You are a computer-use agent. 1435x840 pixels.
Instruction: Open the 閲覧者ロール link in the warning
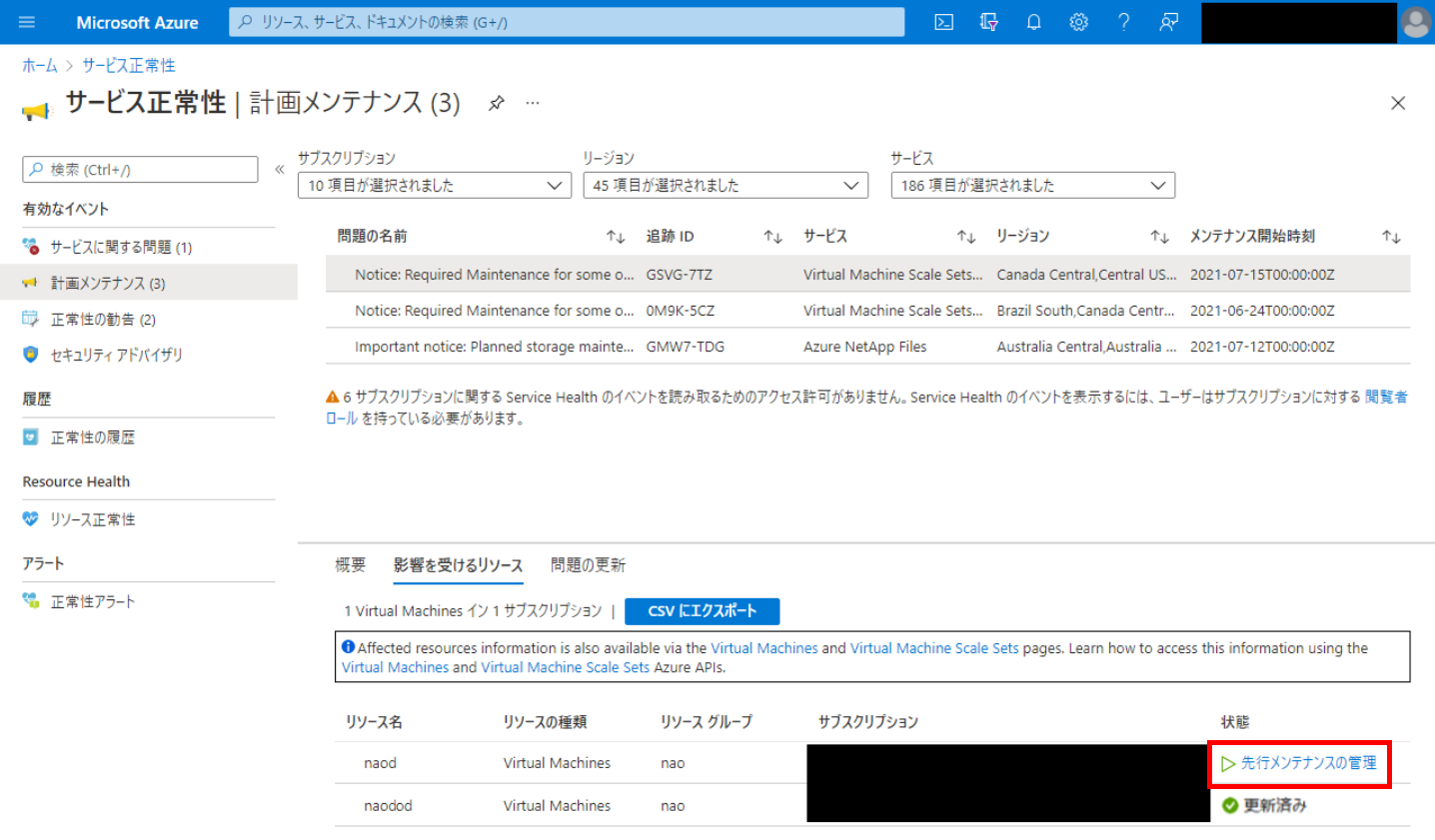point(1386,397)
